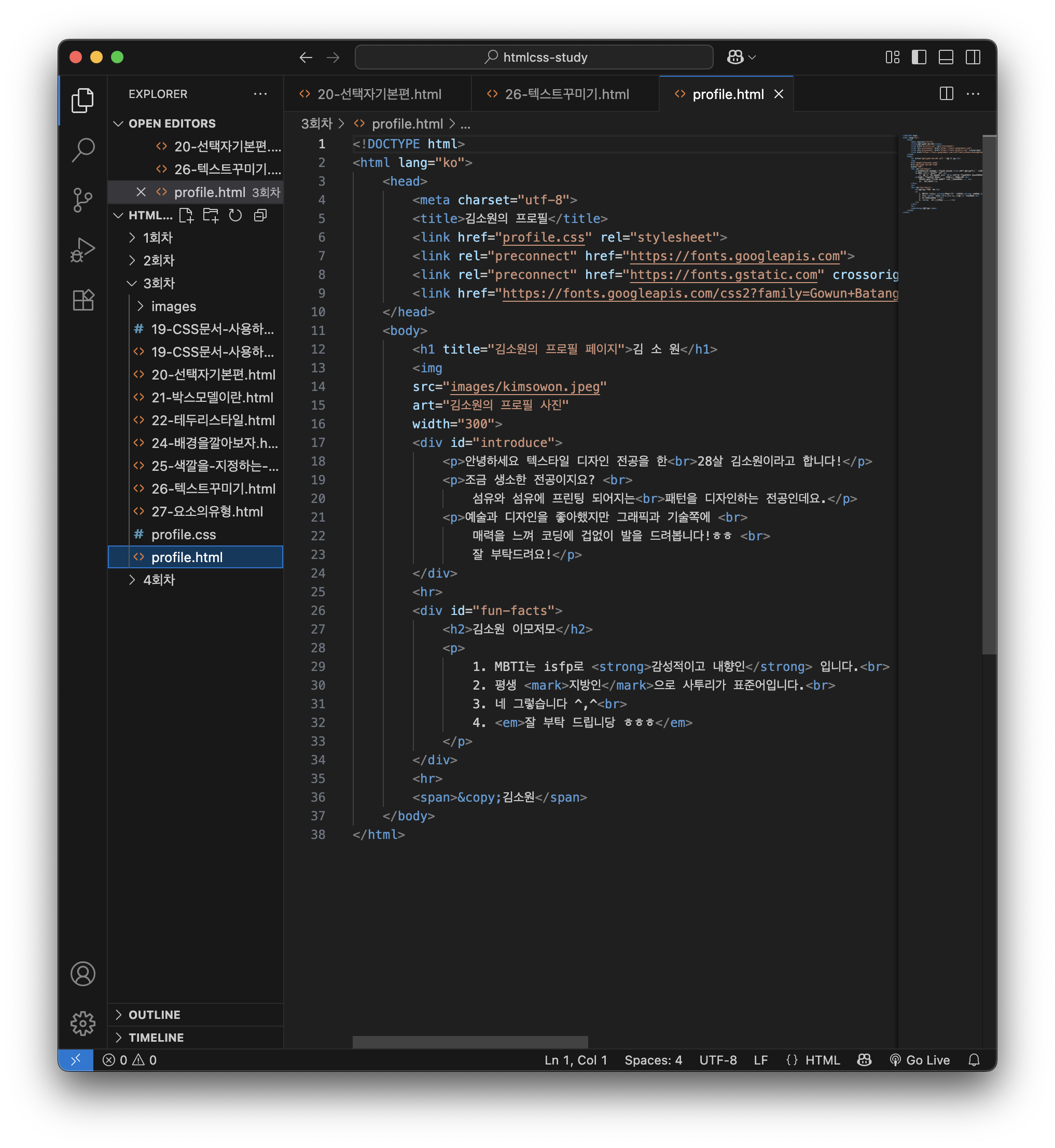Open the Source Control view
1055x1148 pixels.
click(x=83, y=200)
